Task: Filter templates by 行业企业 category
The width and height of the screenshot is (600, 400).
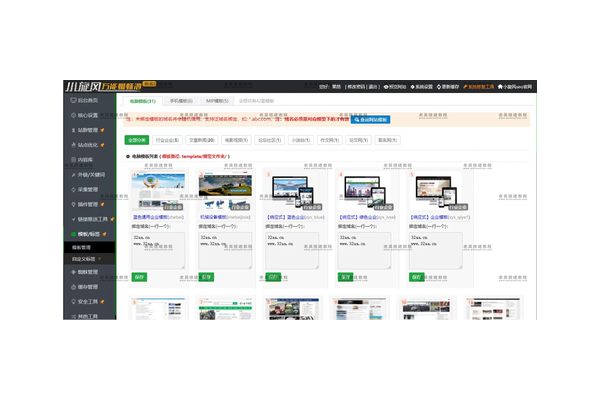Action: coord(168,140)
